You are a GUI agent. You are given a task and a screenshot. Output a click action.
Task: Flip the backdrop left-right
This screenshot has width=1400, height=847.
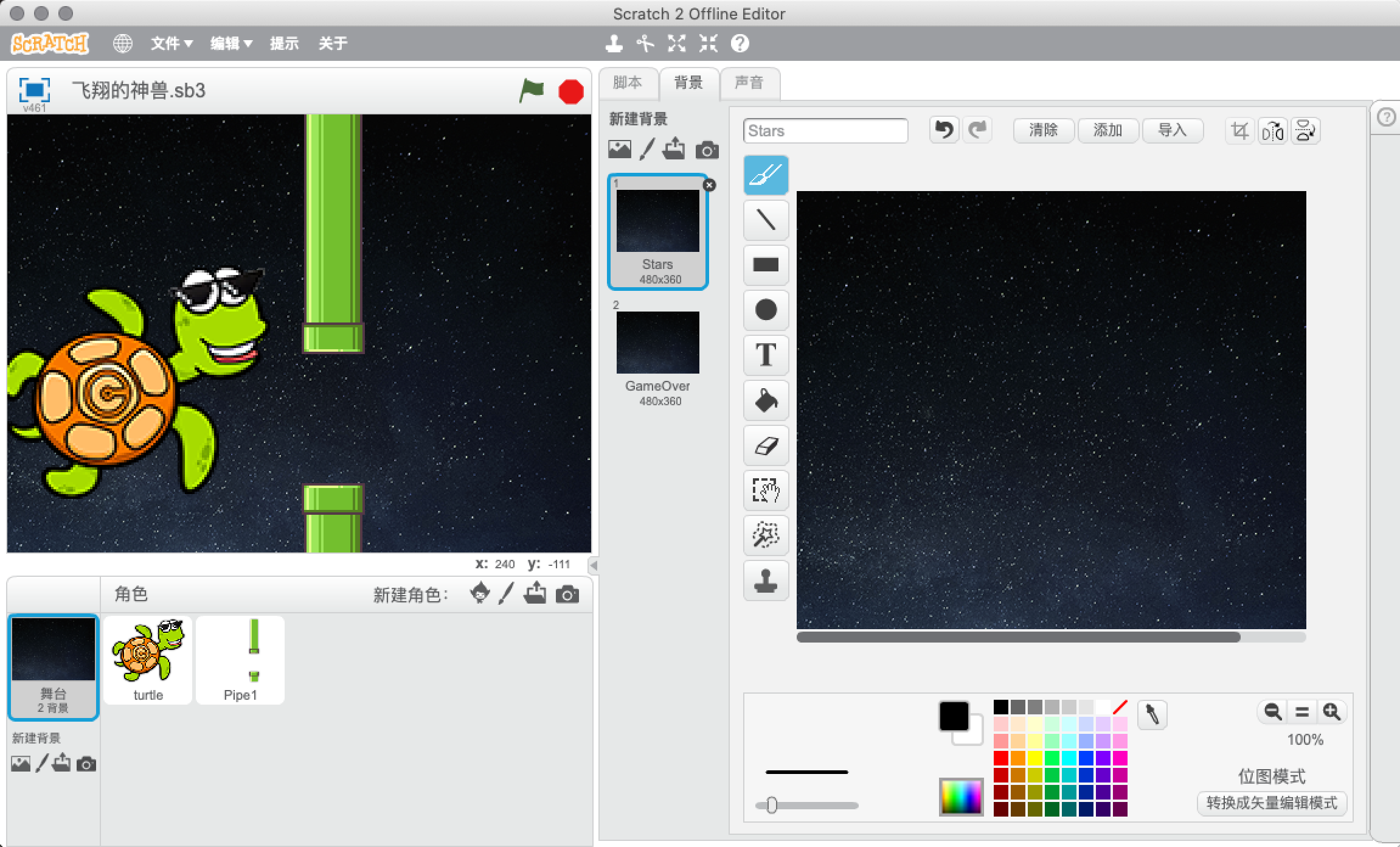pos(1272,131)
